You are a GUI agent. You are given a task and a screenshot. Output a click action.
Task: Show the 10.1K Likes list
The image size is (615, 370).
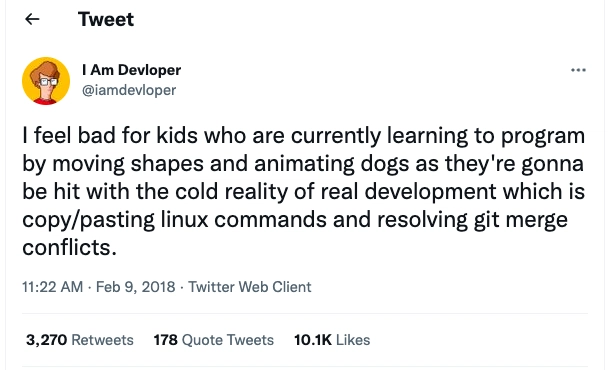[332, 340]
